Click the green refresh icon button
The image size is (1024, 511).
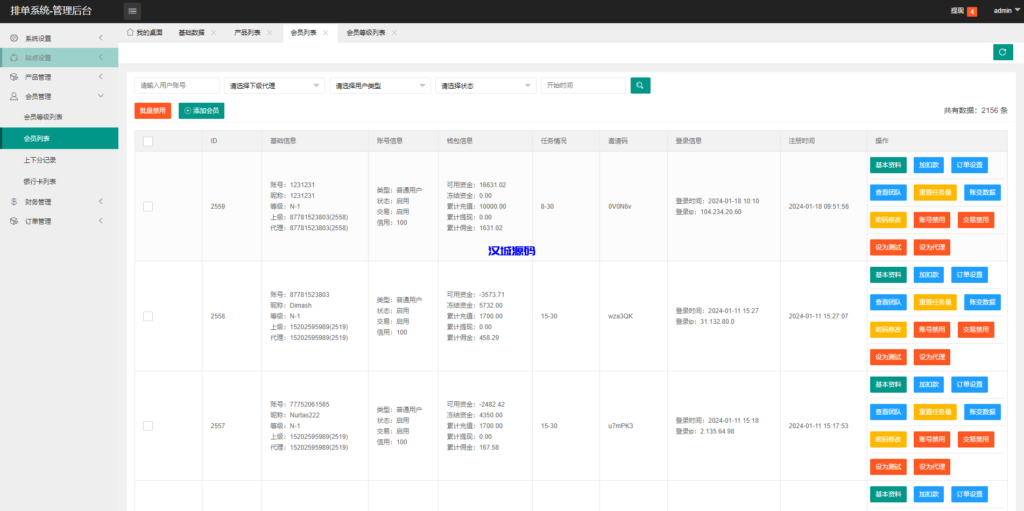click(x=1002, y=52)
